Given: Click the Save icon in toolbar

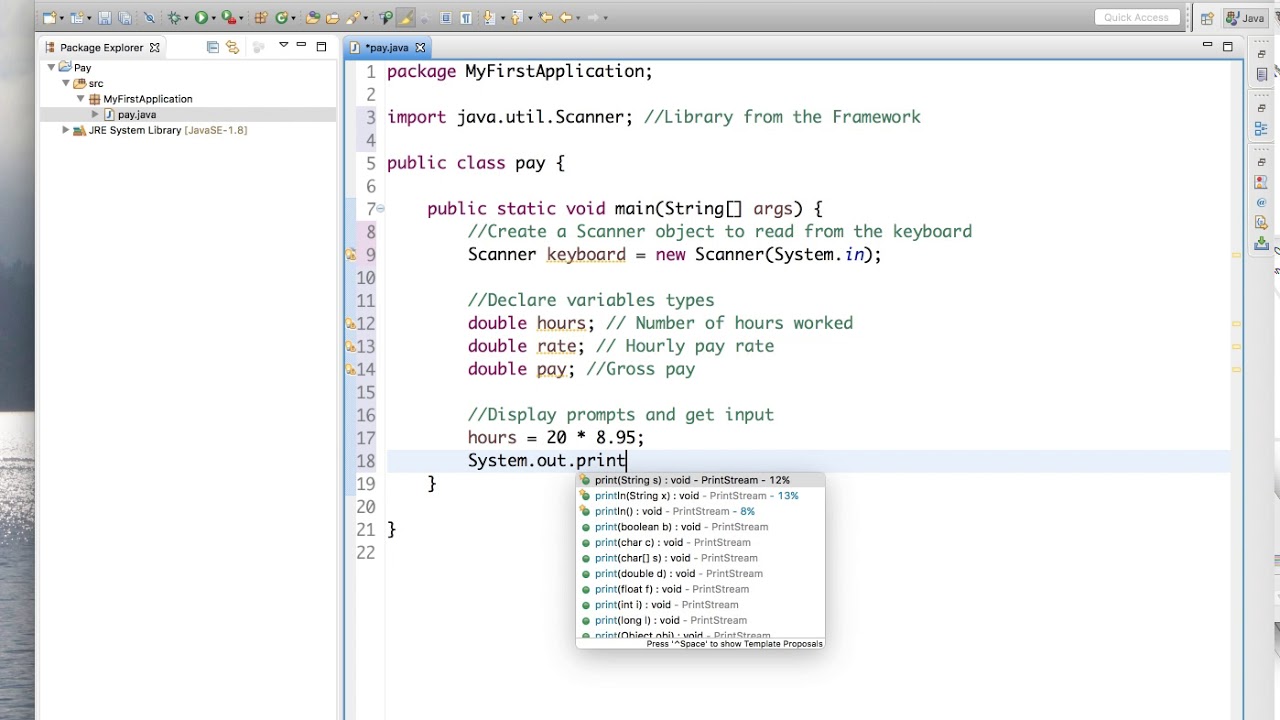Looking at the screenshot, I should (104, 18).
